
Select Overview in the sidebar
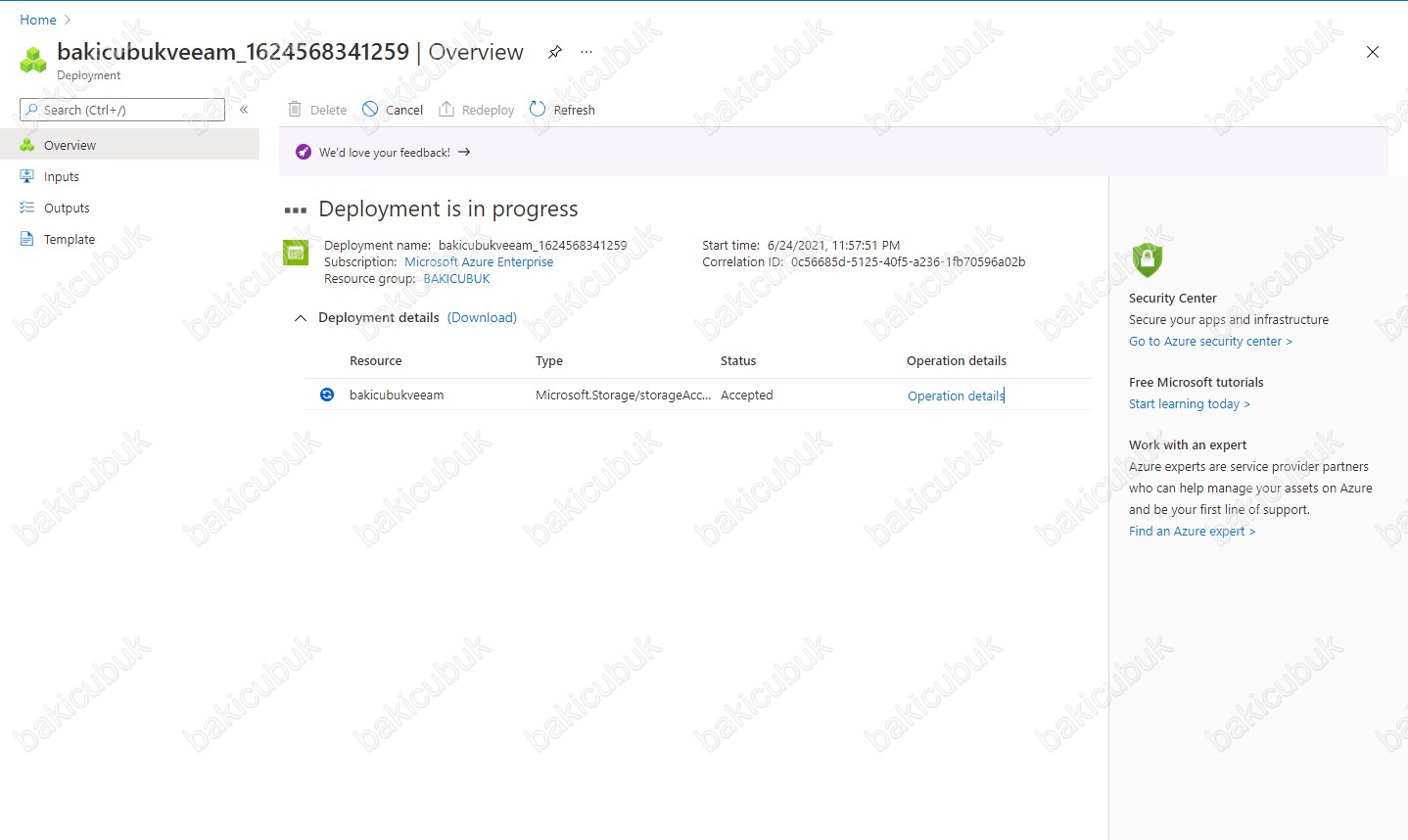tap(129, 145)
